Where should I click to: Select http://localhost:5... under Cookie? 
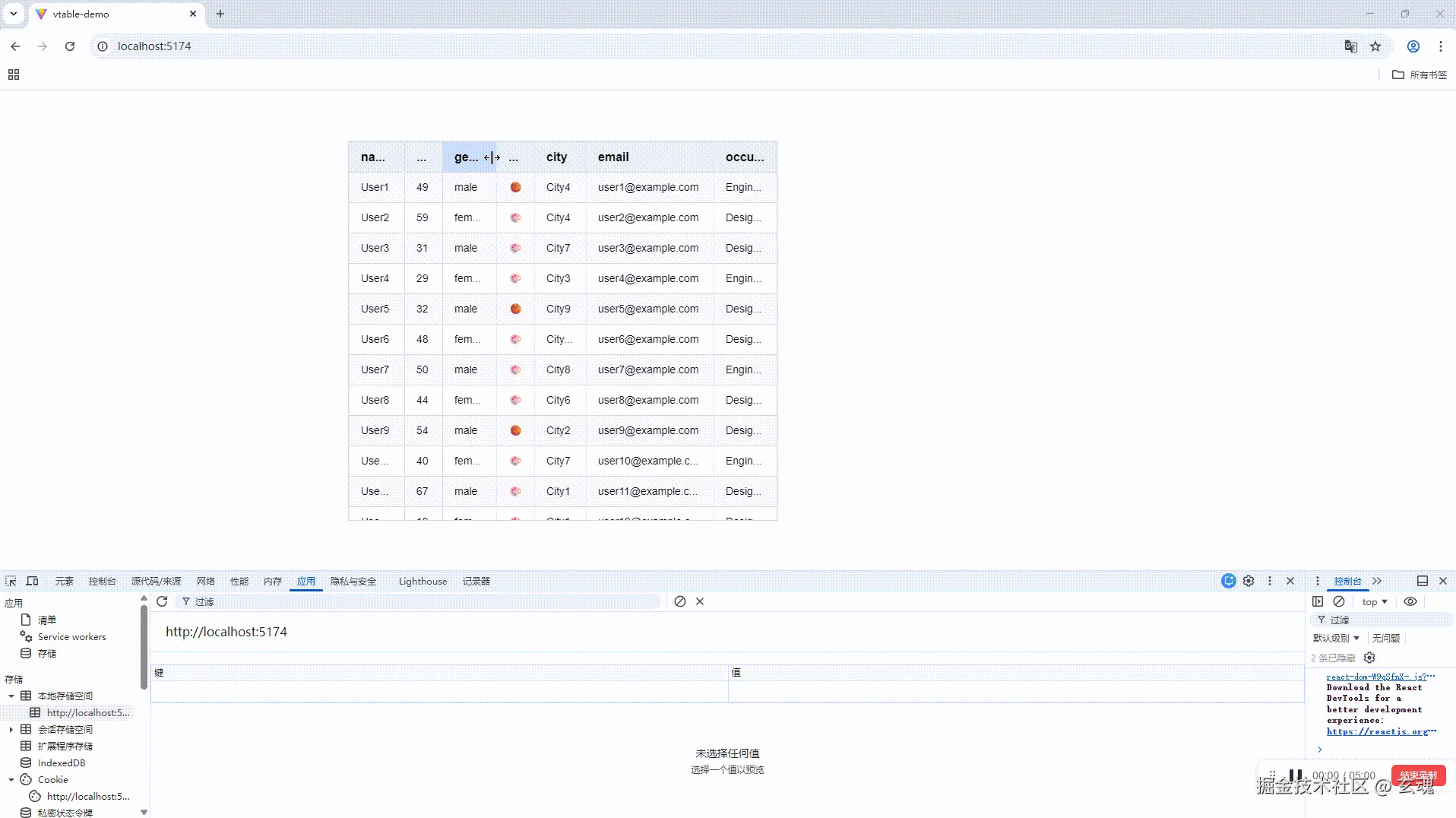[x=88, y=796]
